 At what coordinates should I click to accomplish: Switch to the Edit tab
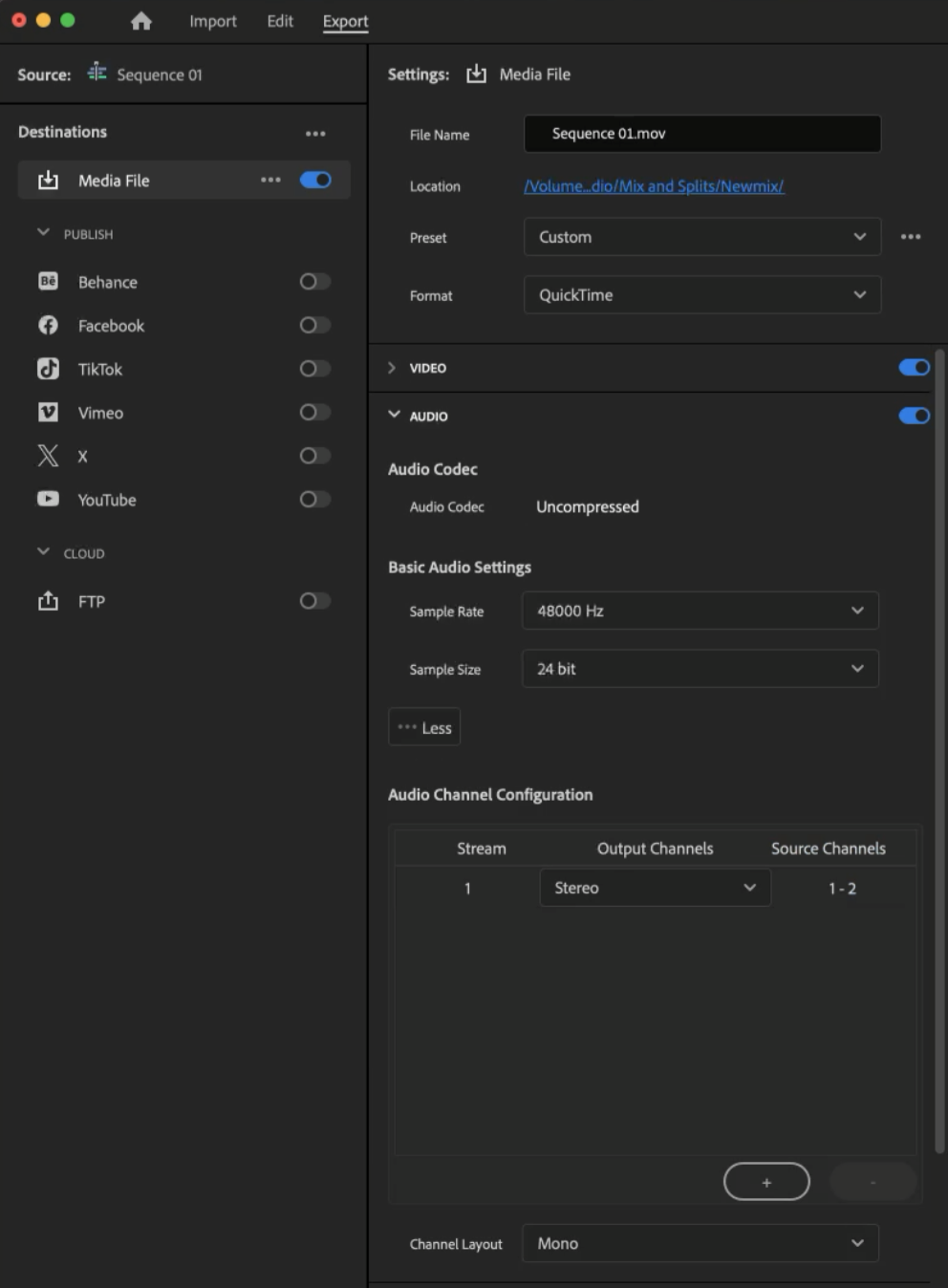pyautogui.click(x=280, y=21)
